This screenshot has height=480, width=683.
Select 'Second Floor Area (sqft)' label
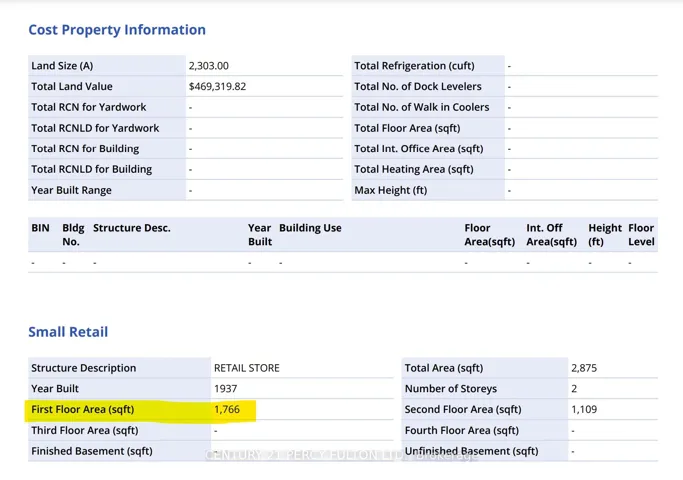[463, 409]
